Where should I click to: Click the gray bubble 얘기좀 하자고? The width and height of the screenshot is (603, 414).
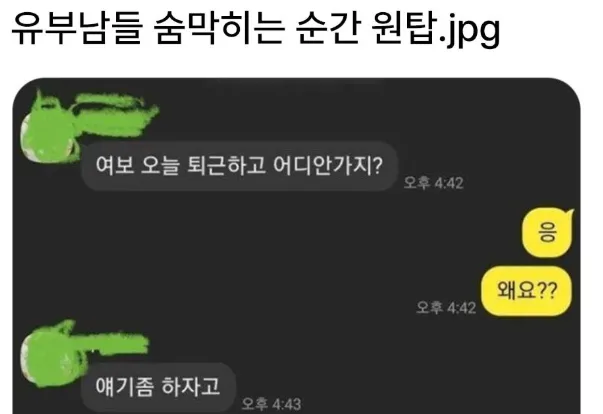click(158, 387)
